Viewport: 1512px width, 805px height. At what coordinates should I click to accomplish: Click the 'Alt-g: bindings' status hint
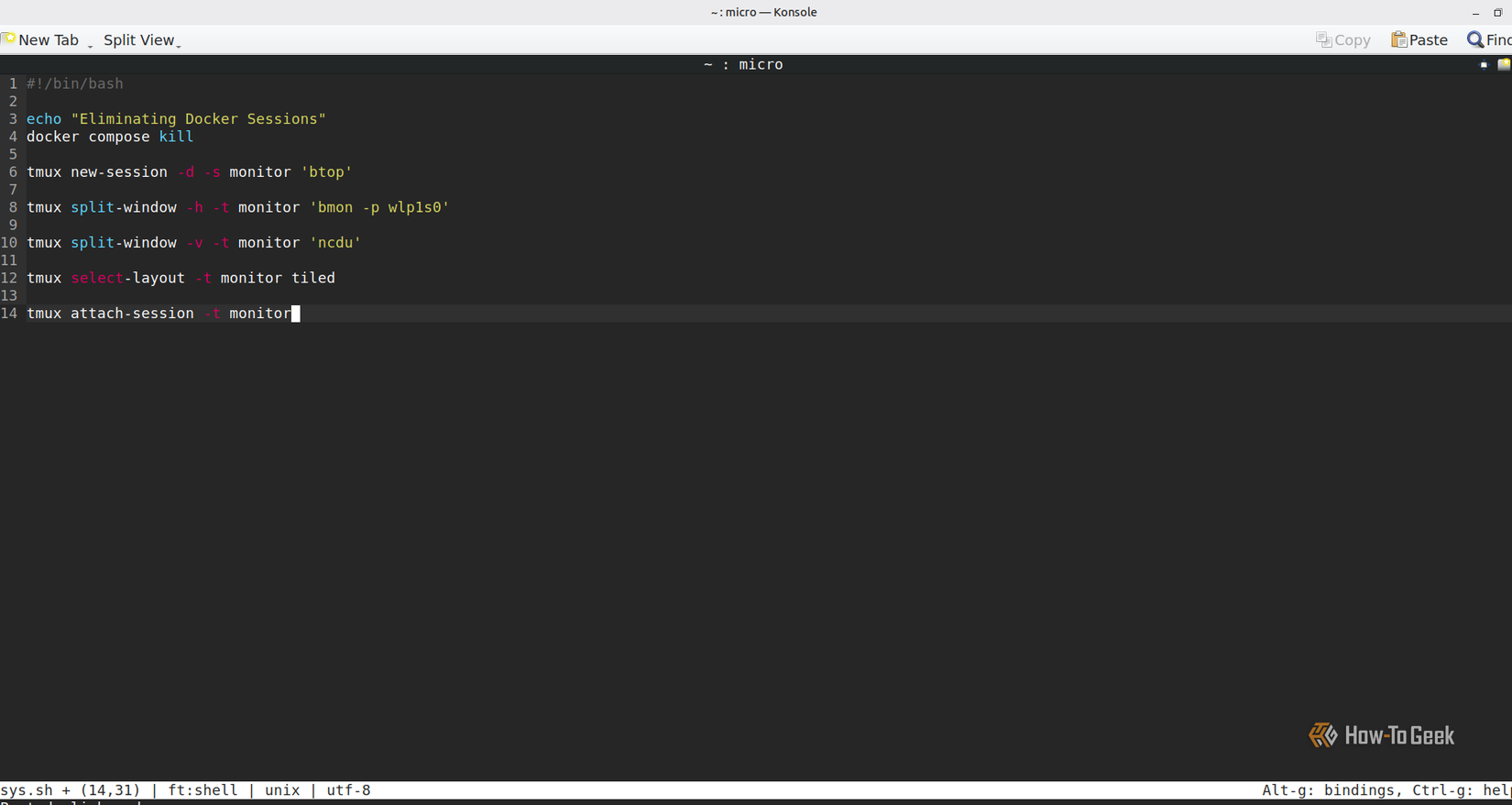1331,790
